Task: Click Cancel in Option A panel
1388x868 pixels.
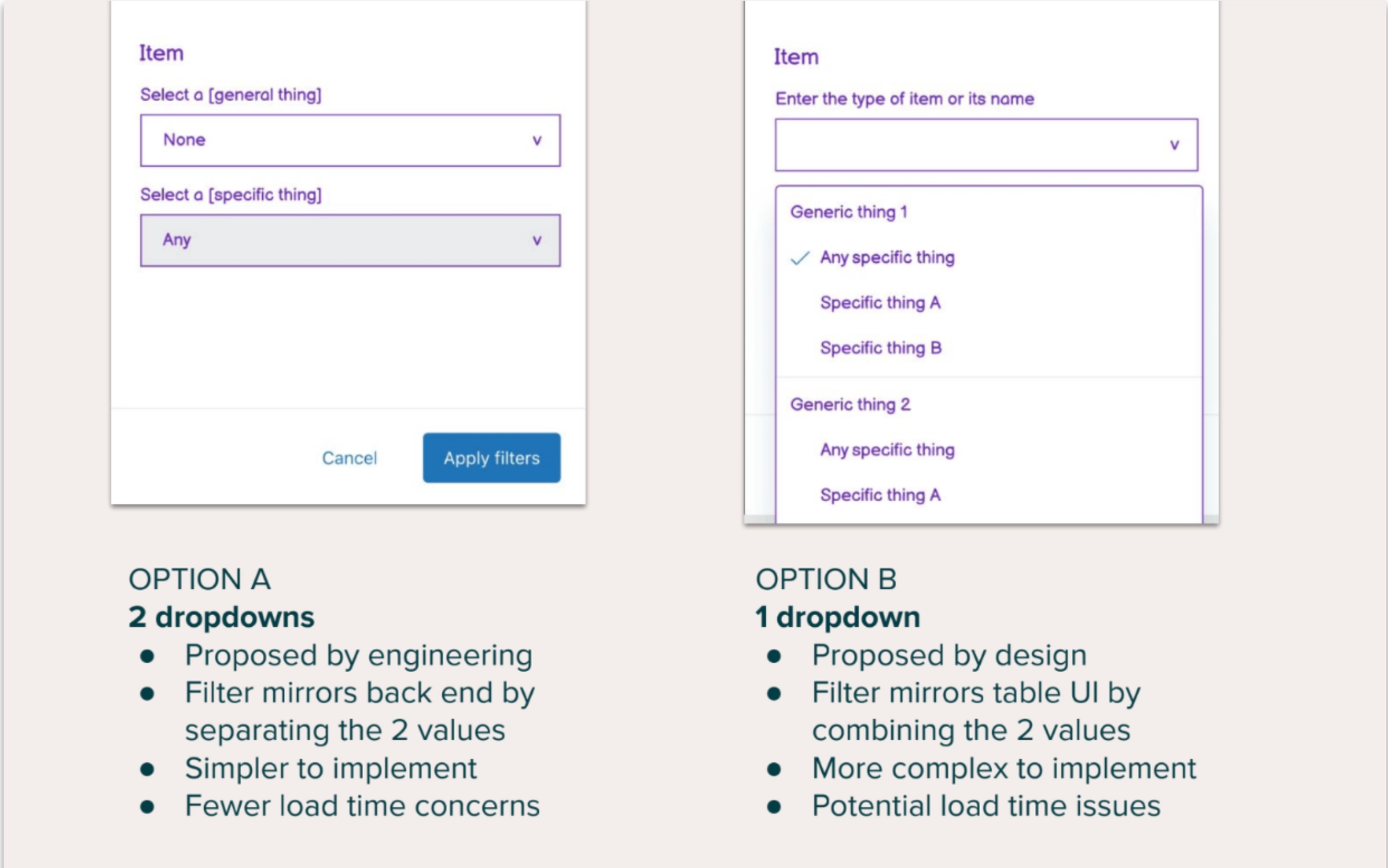Action: point(350,458)
